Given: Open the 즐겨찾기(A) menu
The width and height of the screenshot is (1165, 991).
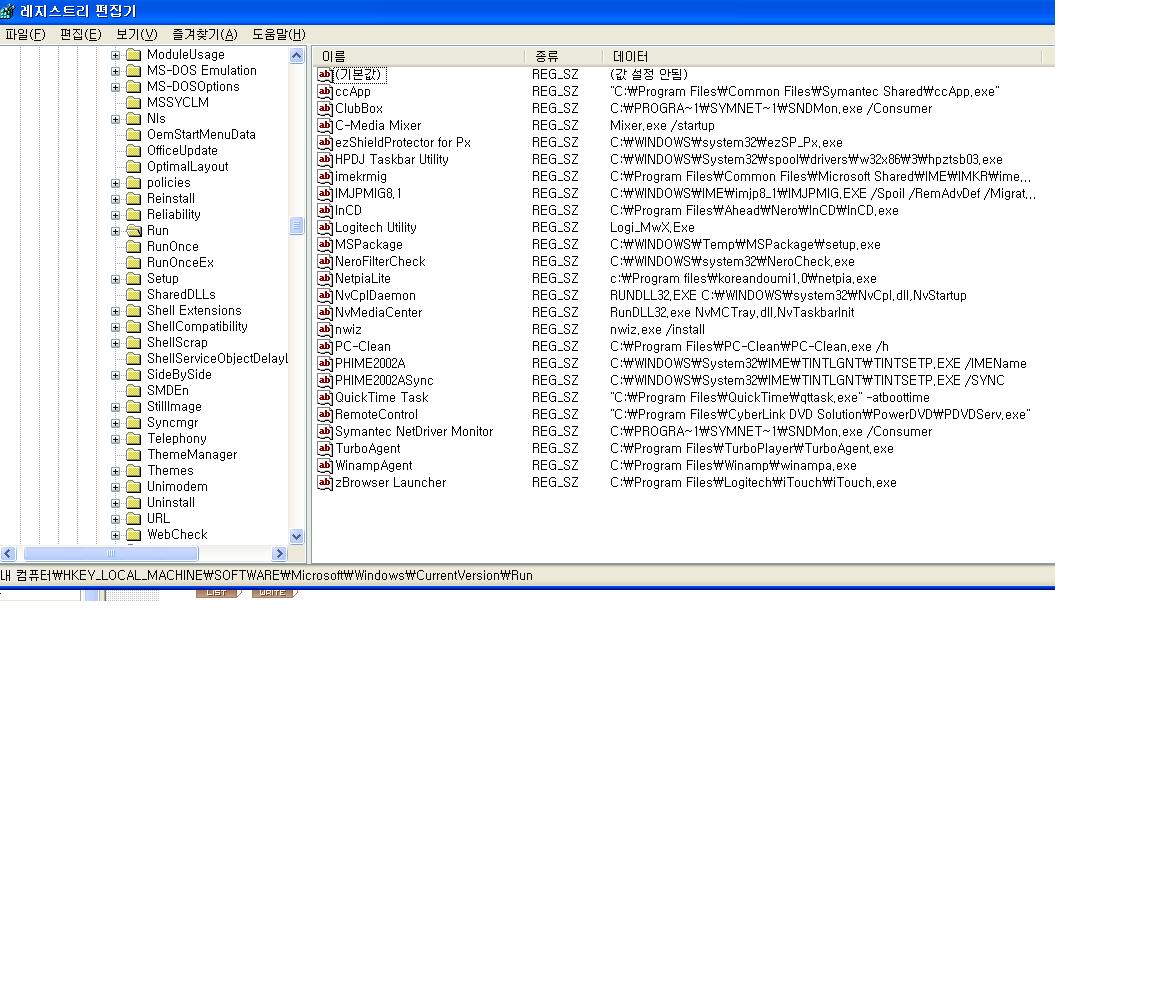Looking at the screenshot, I should (x=204, y=34).
